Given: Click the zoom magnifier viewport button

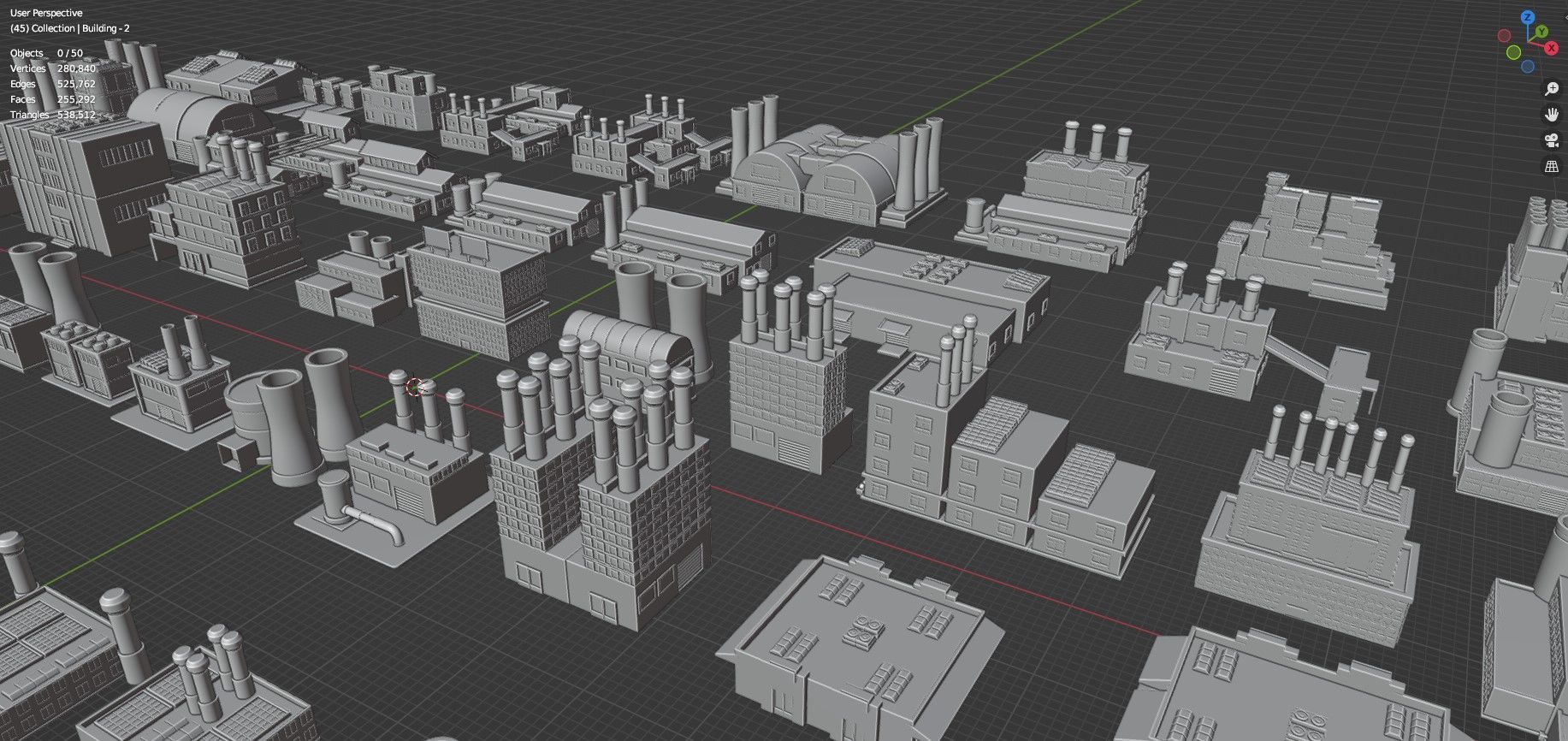Looking at the screenshot, I should [x=1552, y=89].
